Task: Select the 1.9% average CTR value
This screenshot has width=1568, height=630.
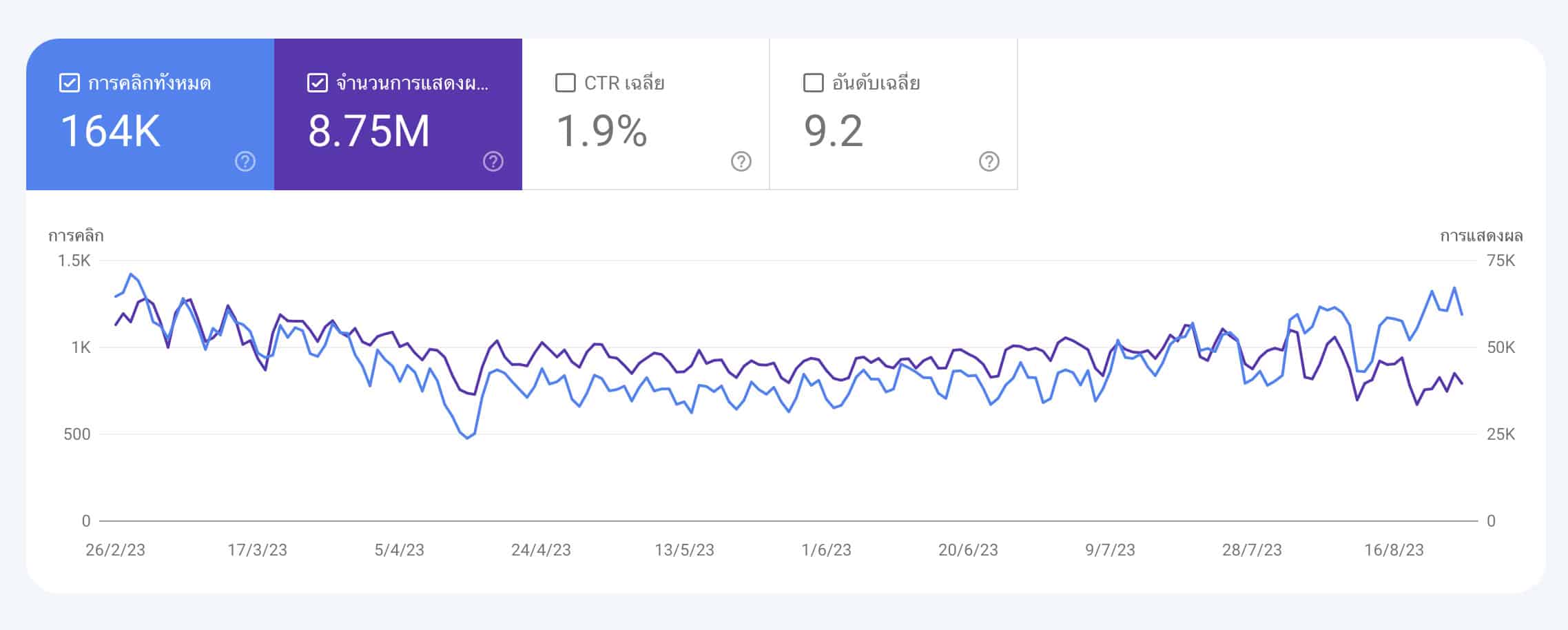Action: coord(602,131)
